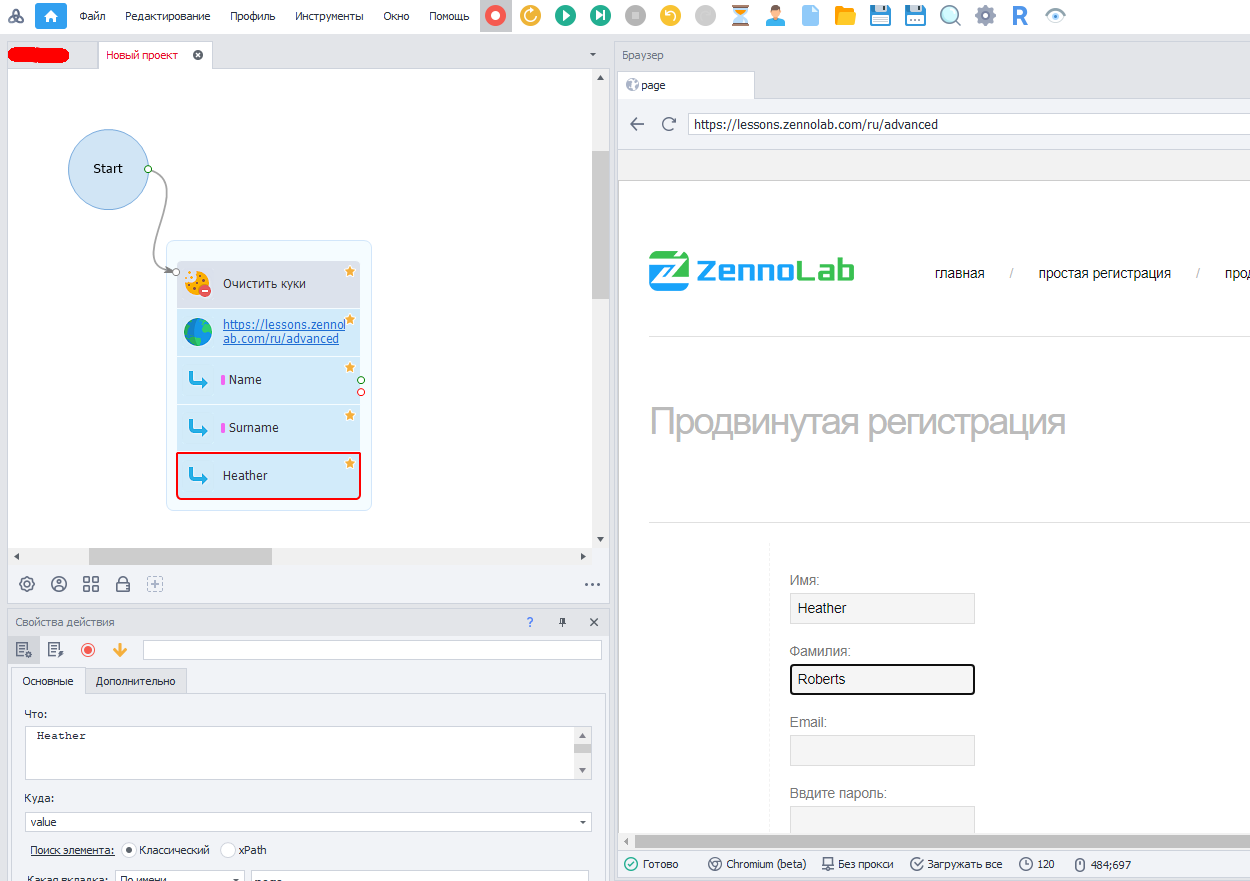Click the Что text area containing Heather

[x=300, y=752]
